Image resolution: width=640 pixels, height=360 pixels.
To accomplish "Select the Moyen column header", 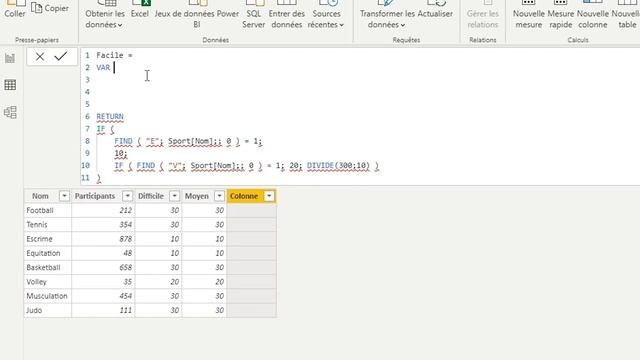I will [197, 196].
